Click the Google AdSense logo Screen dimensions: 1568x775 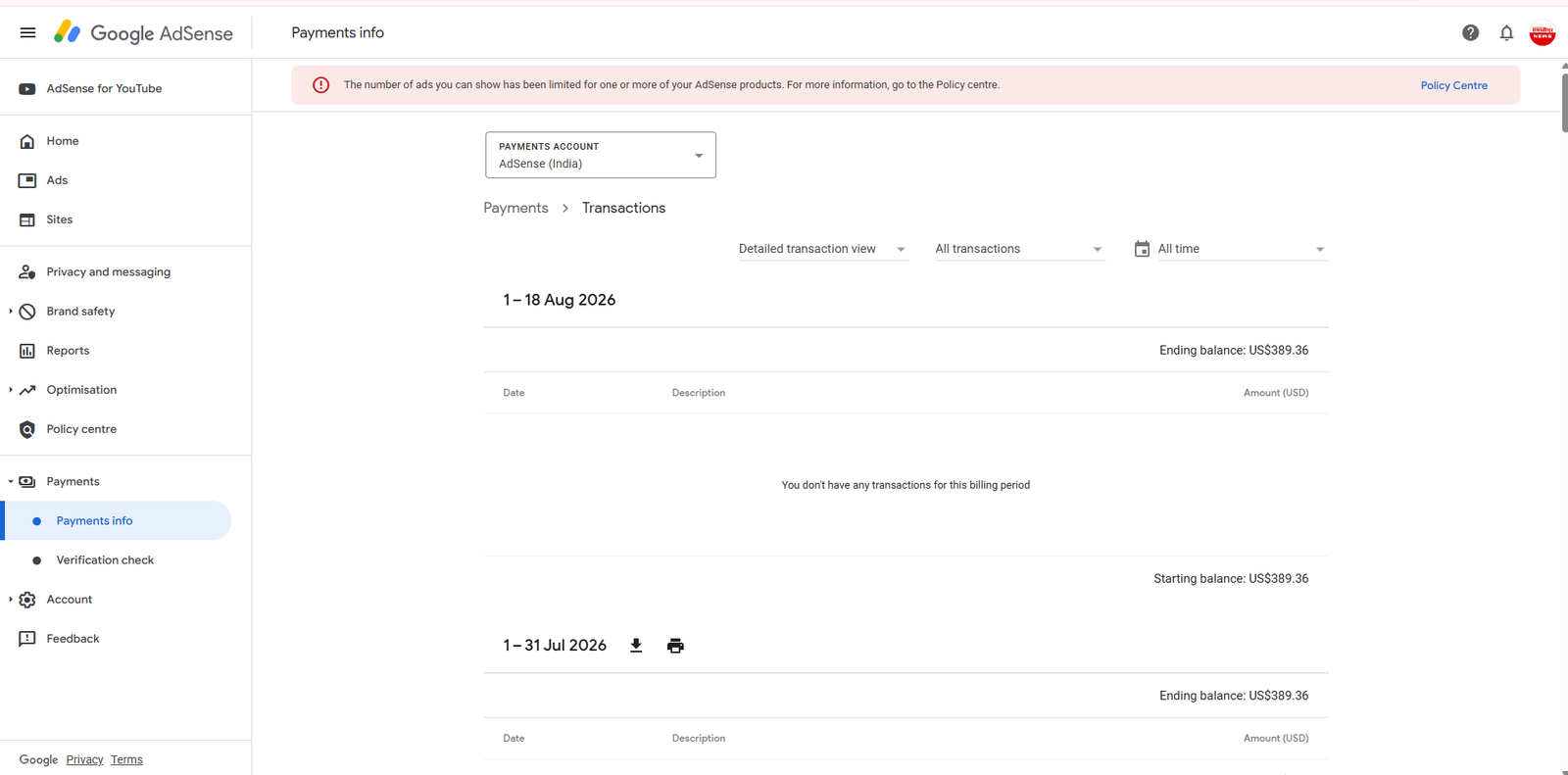[143, 32]
